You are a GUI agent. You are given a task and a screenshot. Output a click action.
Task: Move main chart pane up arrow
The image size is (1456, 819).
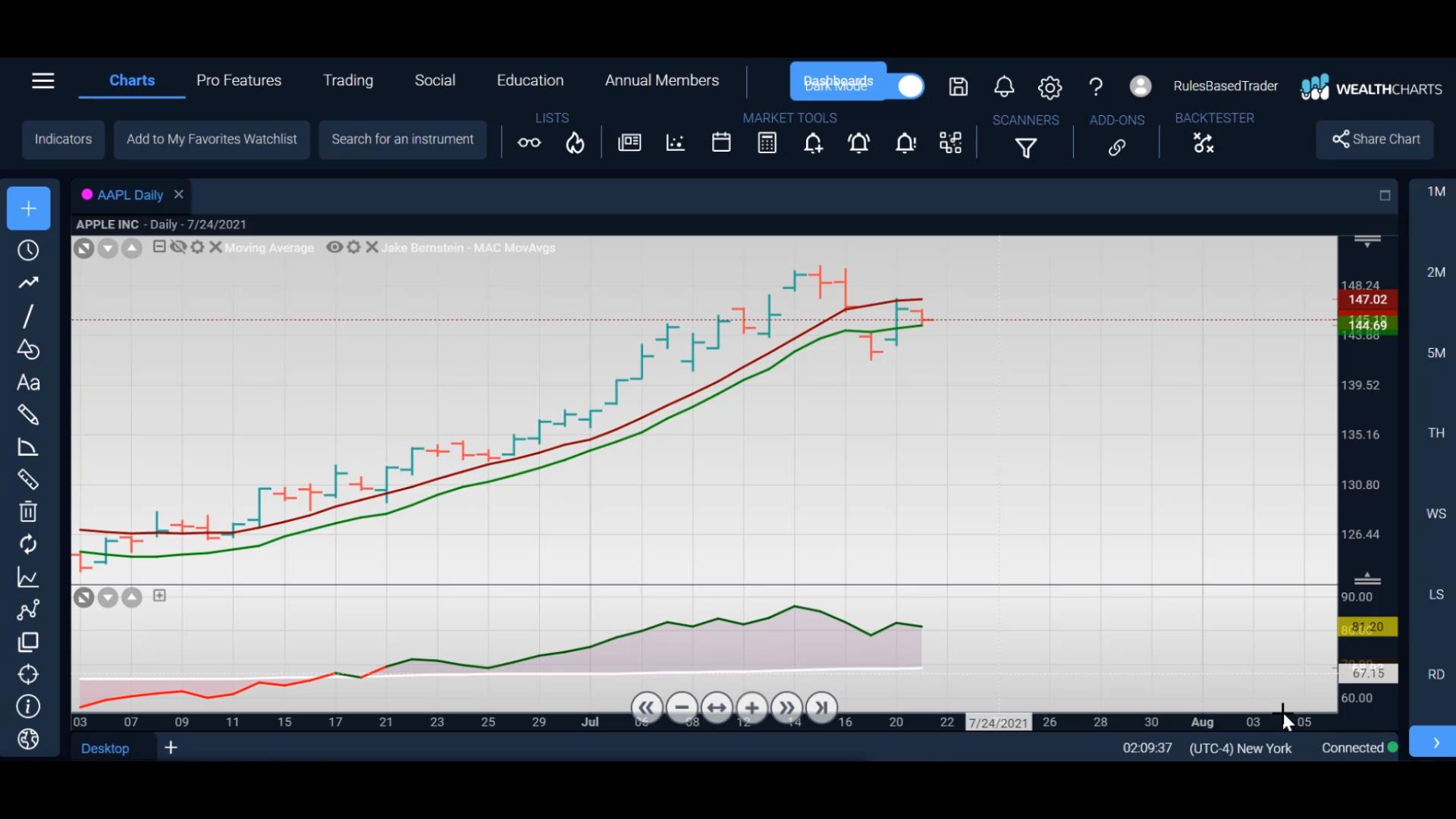click(132, 249)
